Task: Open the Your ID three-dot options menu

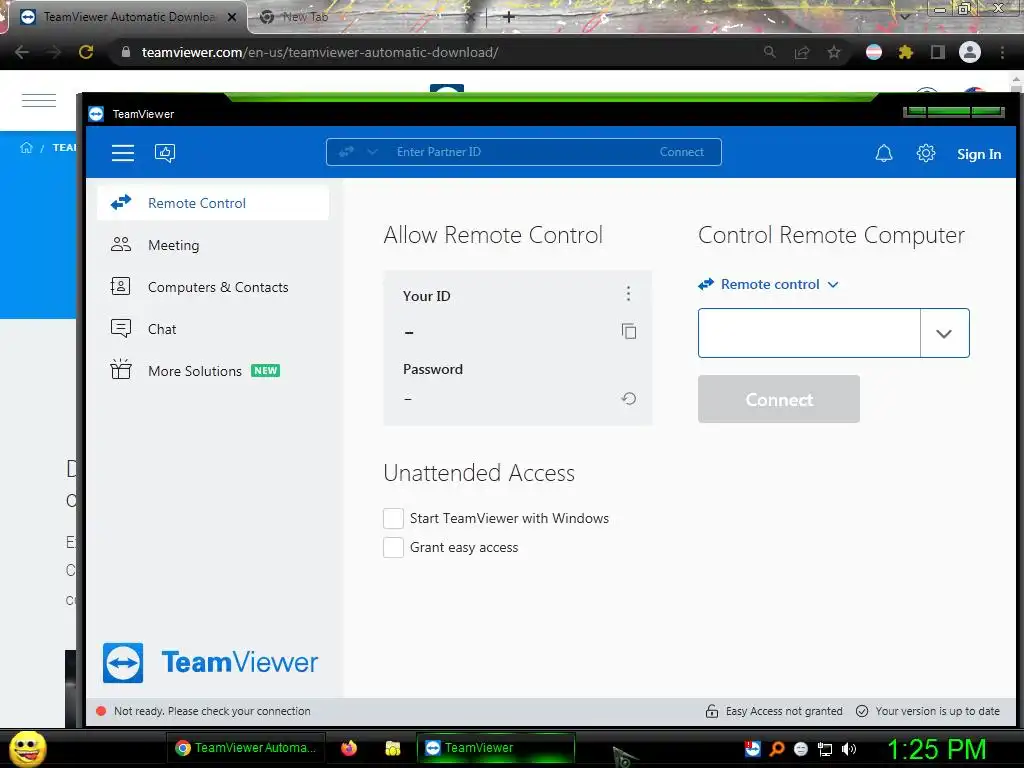Action: click(x=628, y=294)
